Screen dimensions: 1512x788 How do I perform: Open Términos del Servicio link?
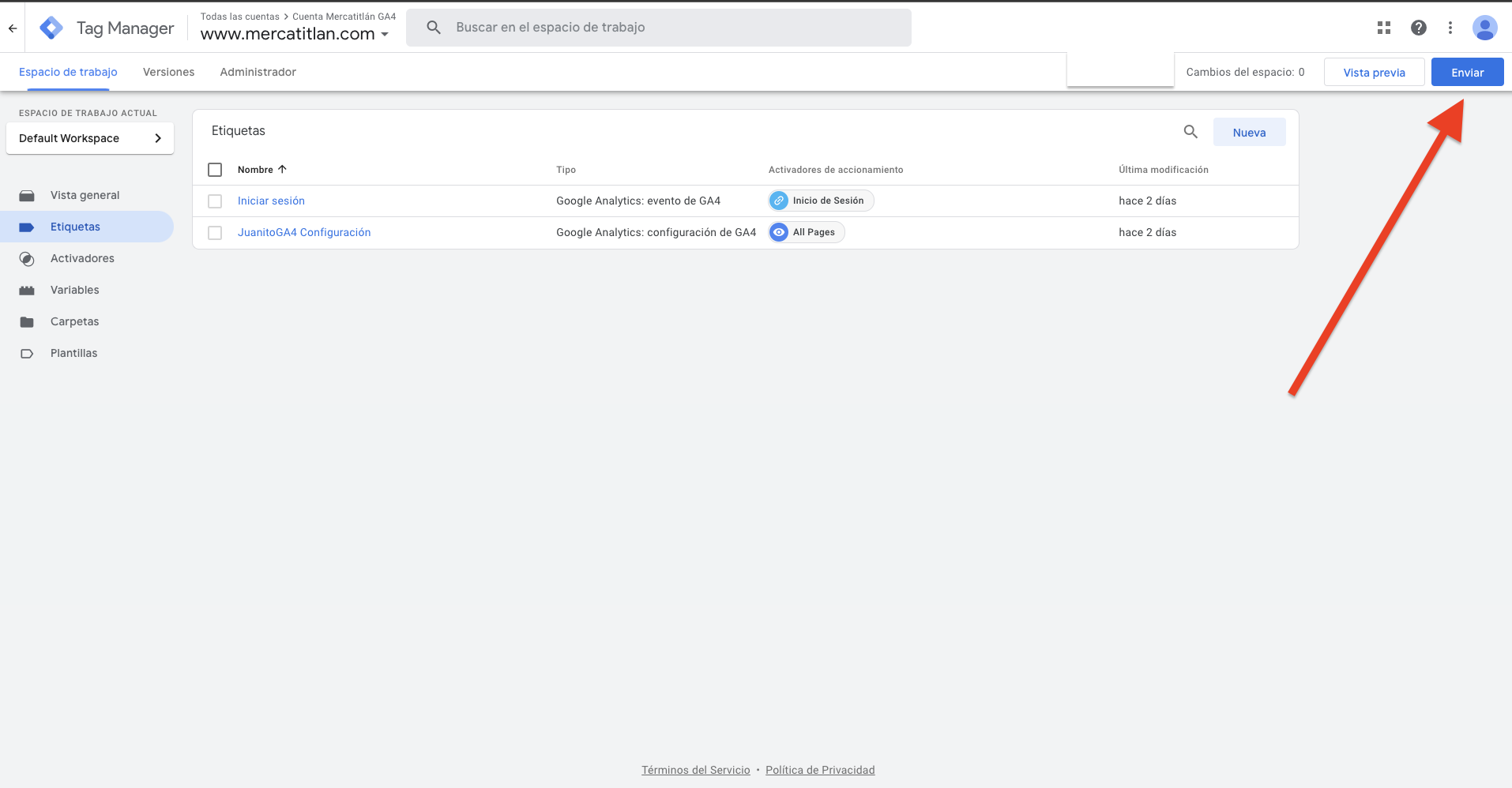[x=695, y=769]
